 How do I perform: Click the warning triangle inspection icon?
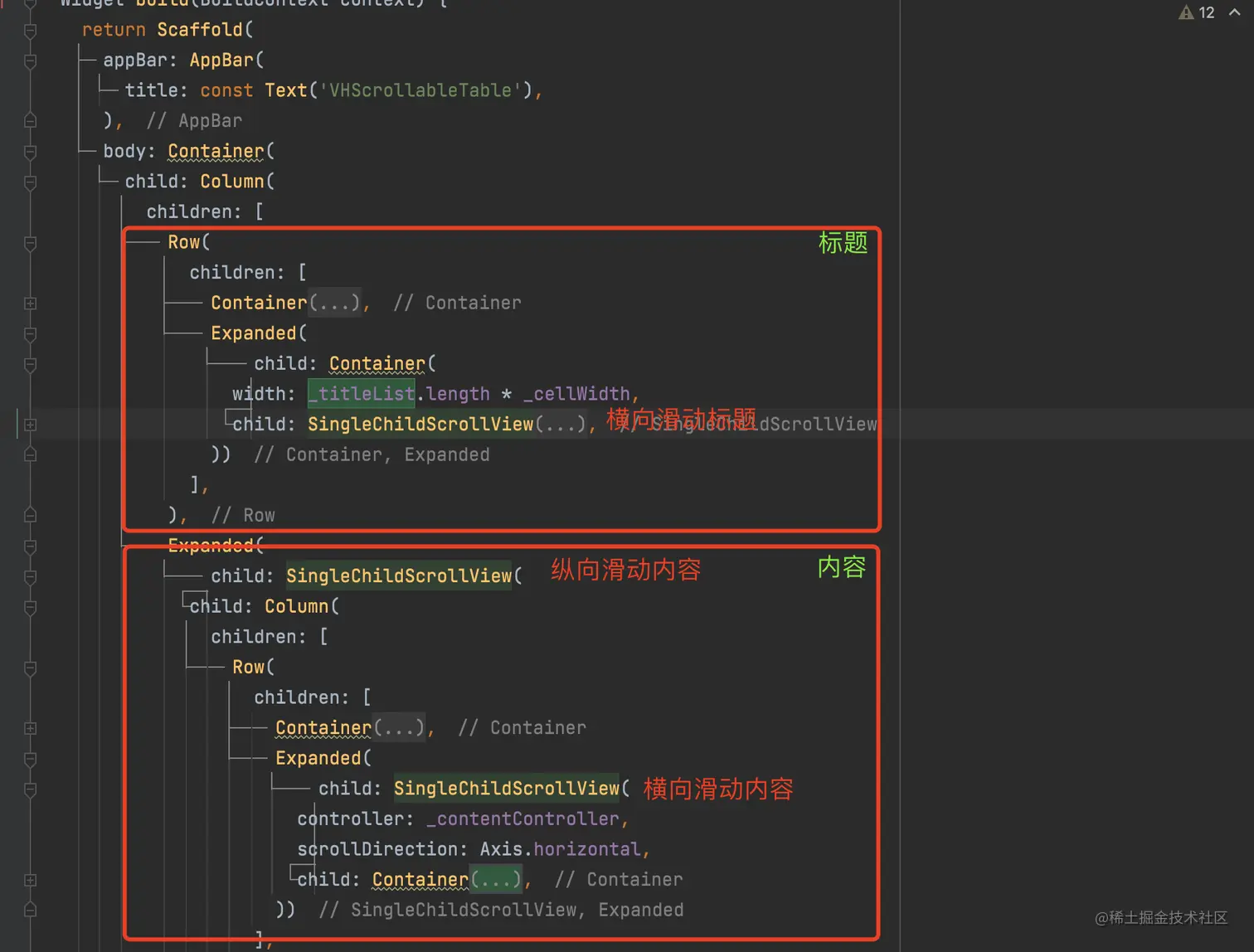(x=1186, y=12)
